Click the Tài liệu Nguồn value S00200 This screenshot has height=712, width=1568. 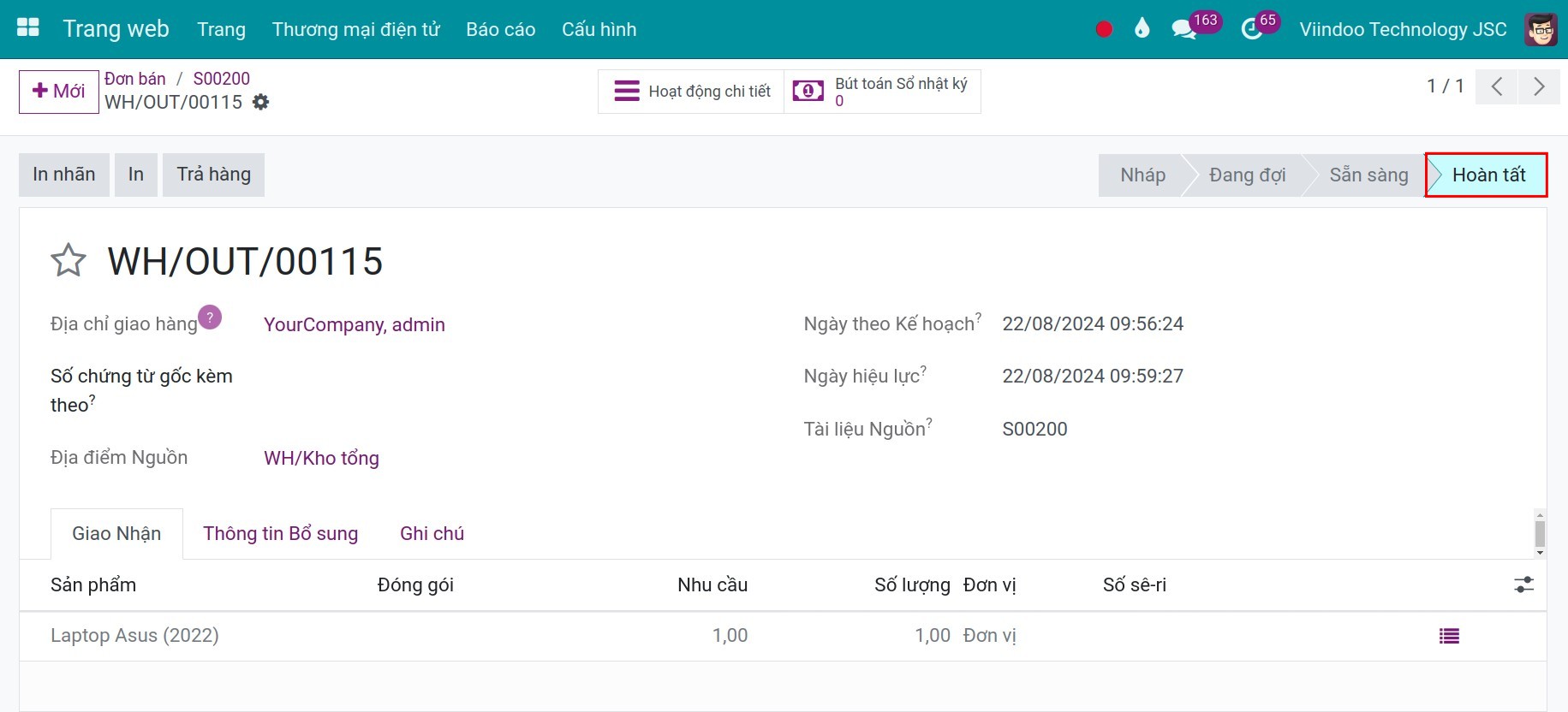(x=1034, y=429)
